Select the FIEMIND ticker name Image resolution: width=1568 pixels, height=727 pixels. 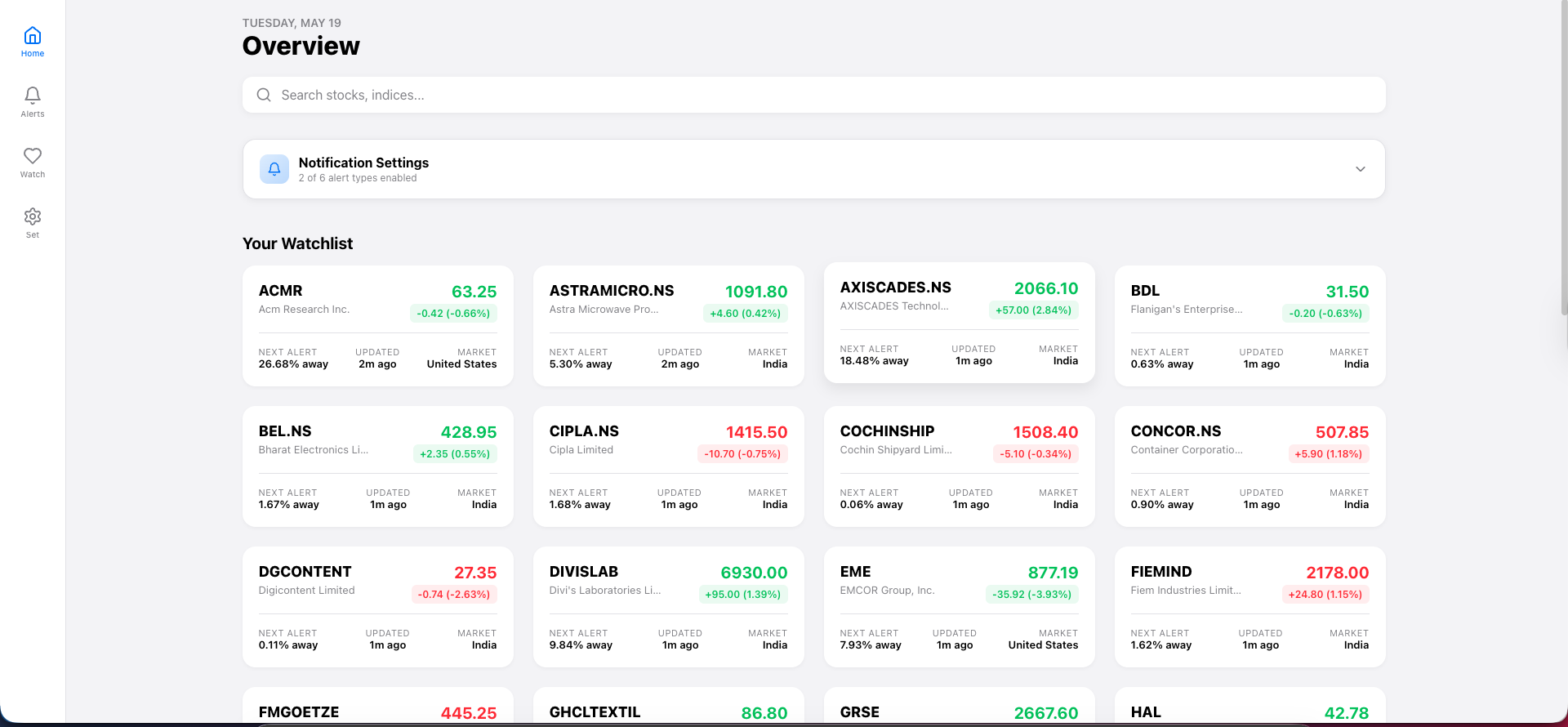click(1161, 572)
